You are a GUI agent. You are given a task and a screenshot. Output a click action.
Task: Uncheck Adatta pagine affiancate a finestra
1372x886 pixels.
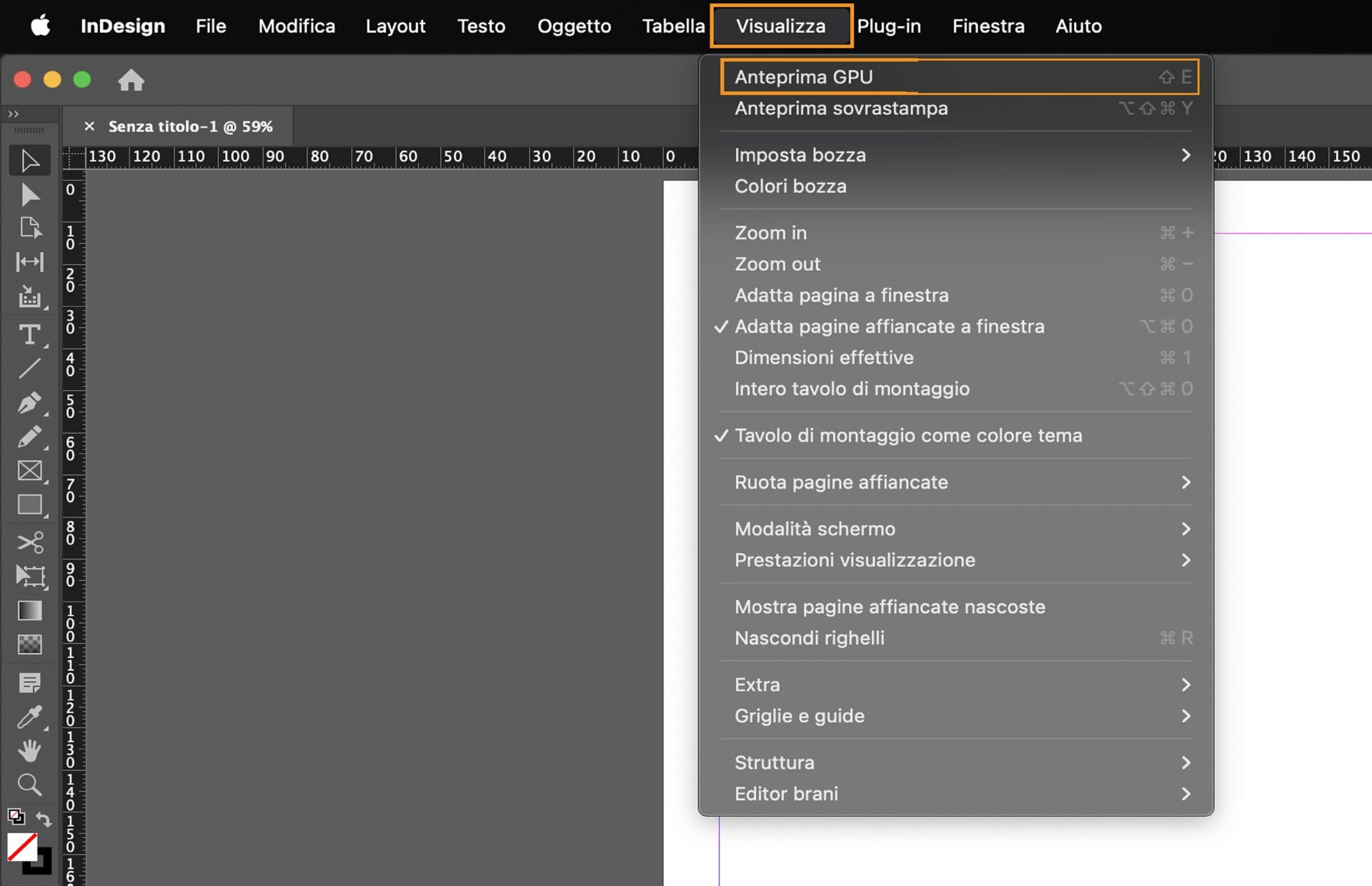tap(889, 326)
